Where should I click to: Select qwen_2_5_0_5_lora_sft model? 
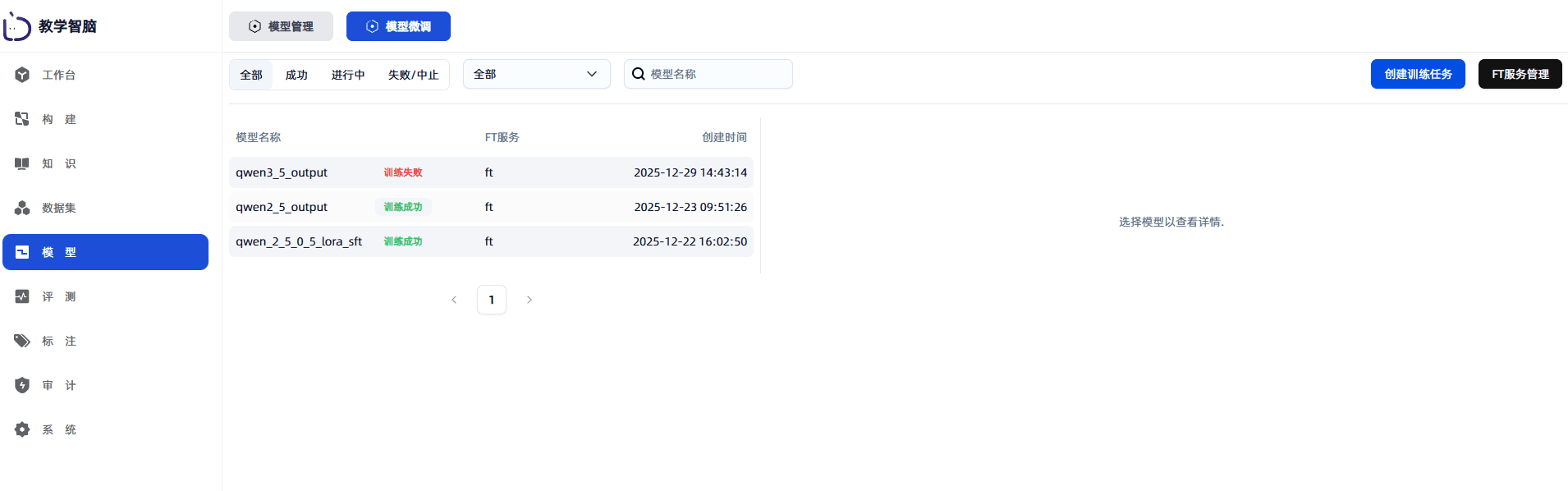pos(491,241)
